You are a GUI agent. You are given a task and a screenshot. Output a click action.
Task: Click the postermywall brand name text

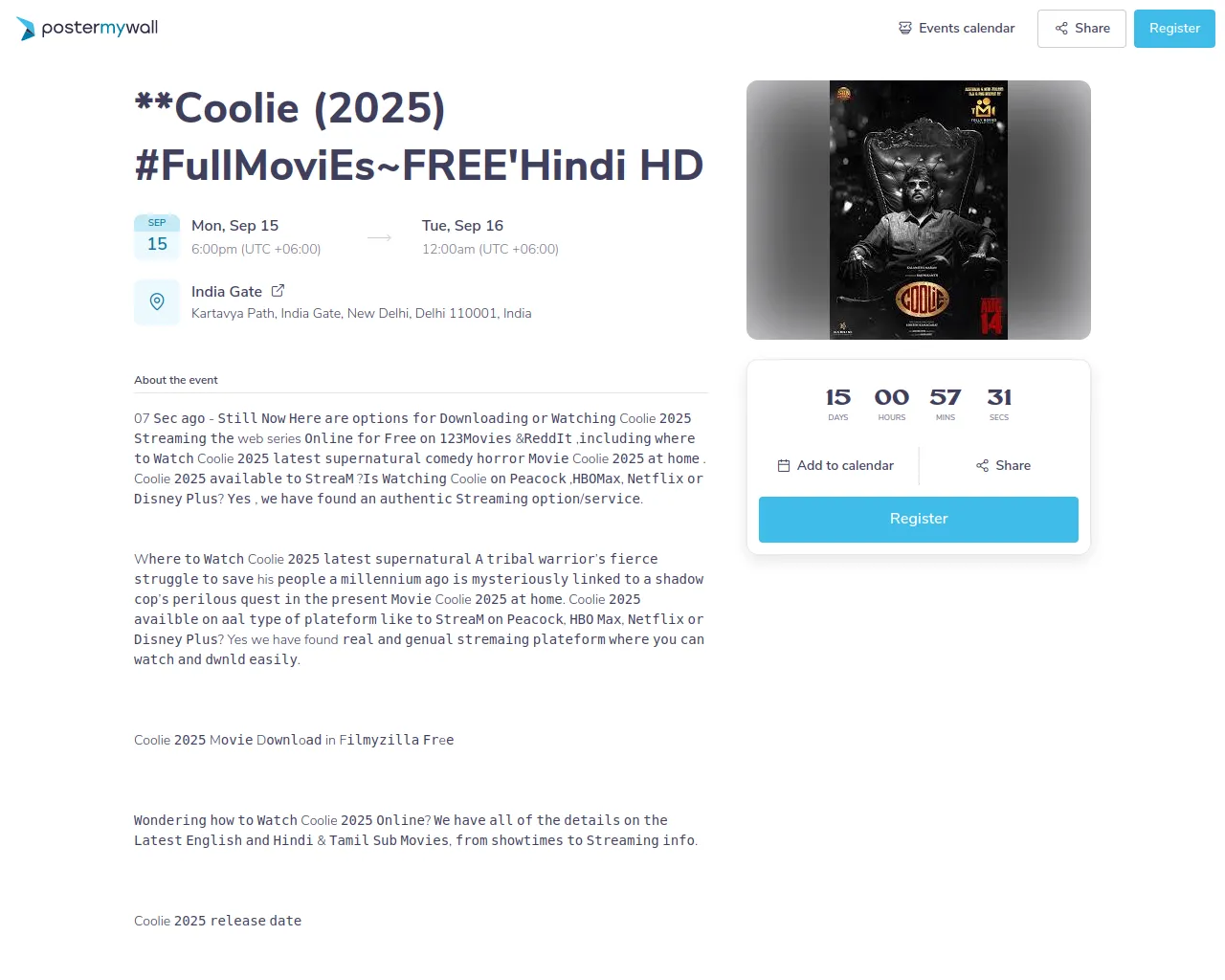point(100,28)
